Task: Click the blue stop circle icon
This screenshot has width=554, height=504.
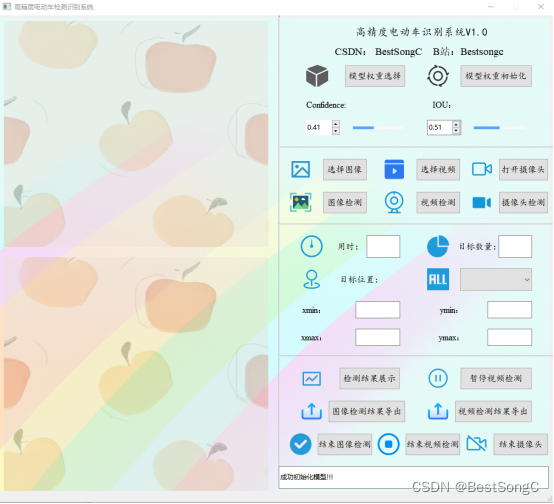Action: tap(389, 444)
